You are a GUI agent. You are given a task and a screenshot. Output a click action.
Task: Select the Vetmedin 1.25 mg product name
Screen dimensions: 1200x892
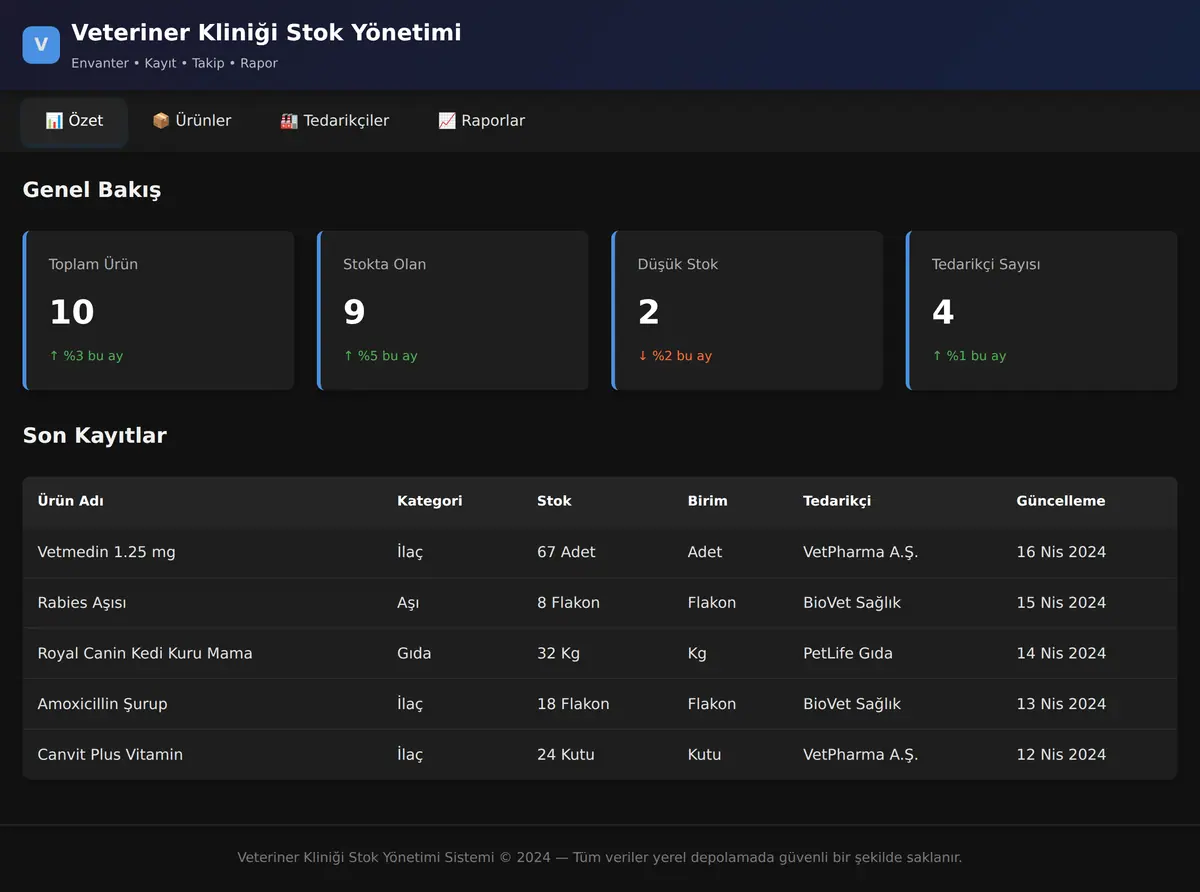tap(106, 552)
